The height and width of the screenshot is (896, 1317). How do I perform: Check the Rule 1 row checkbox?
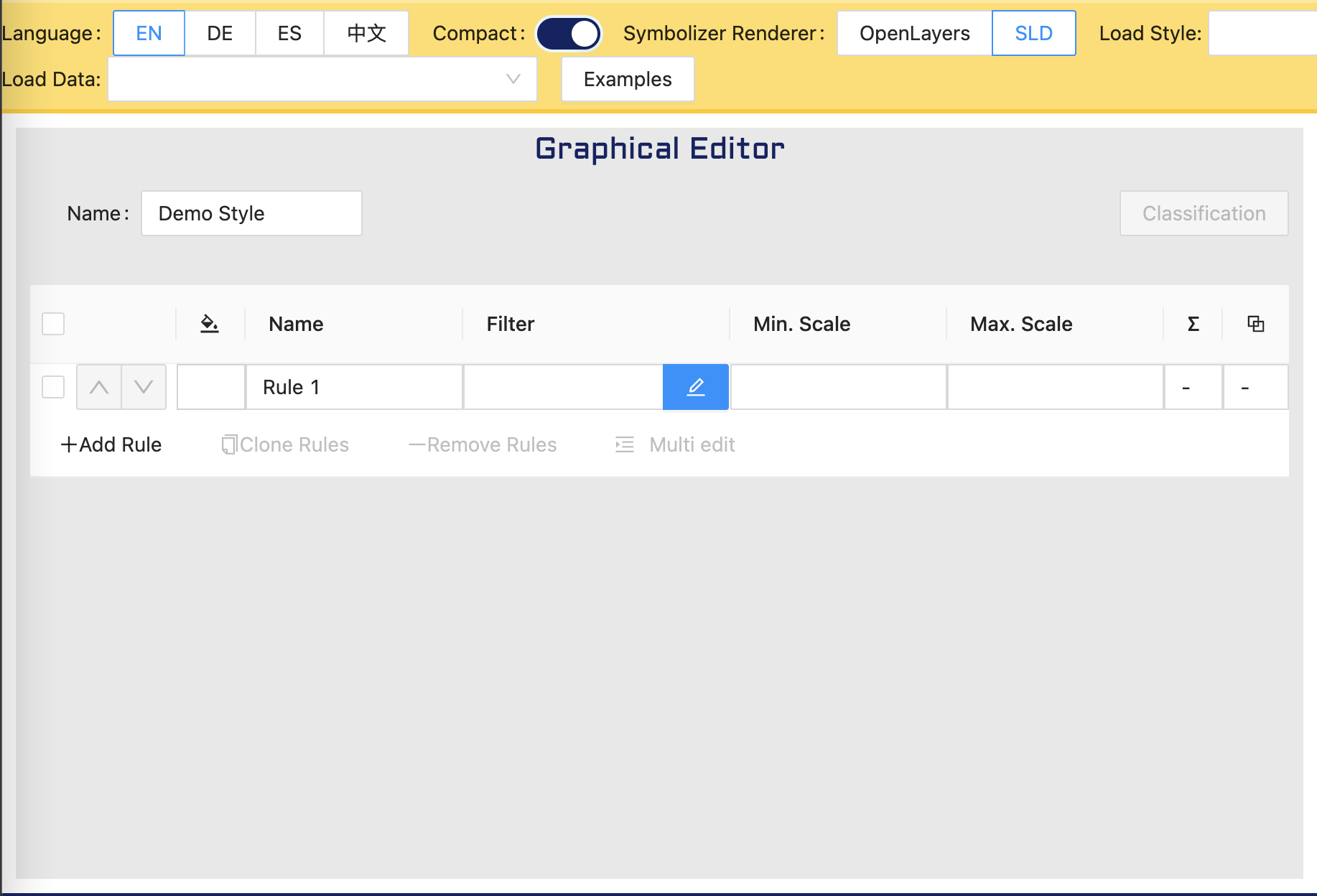53,387
